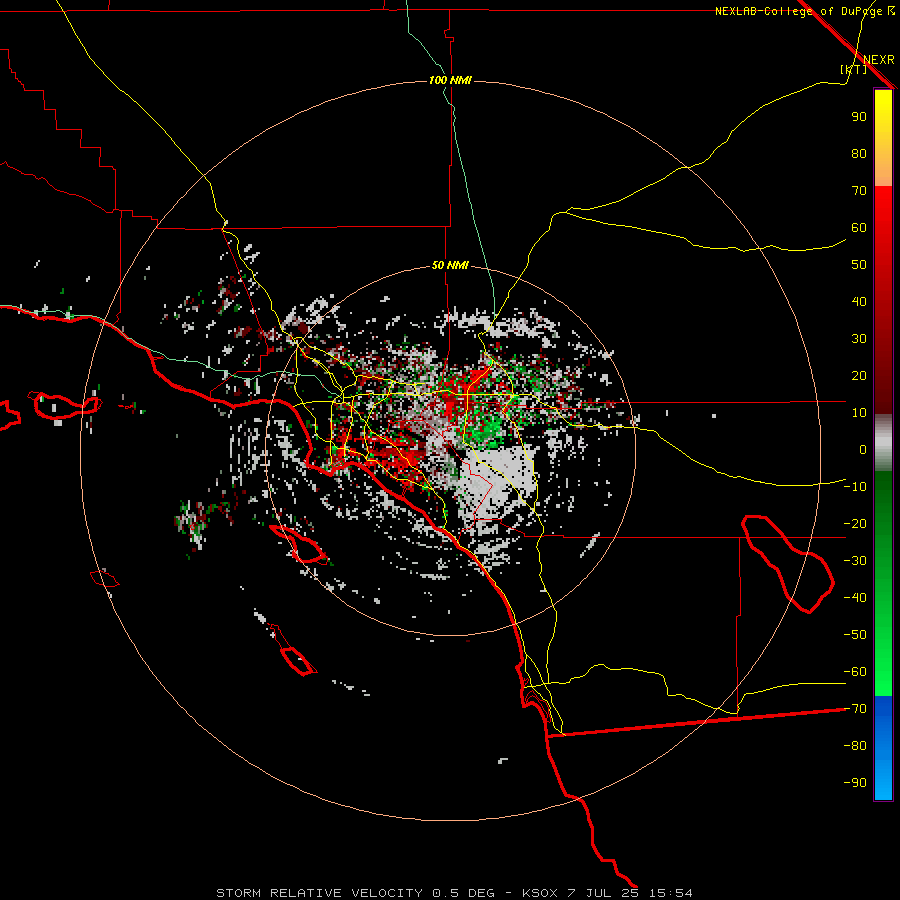Click the positive 60 scale value
The width and height of the screenshot is (900, 900).
pyautogui.click(x=859, y=227)
